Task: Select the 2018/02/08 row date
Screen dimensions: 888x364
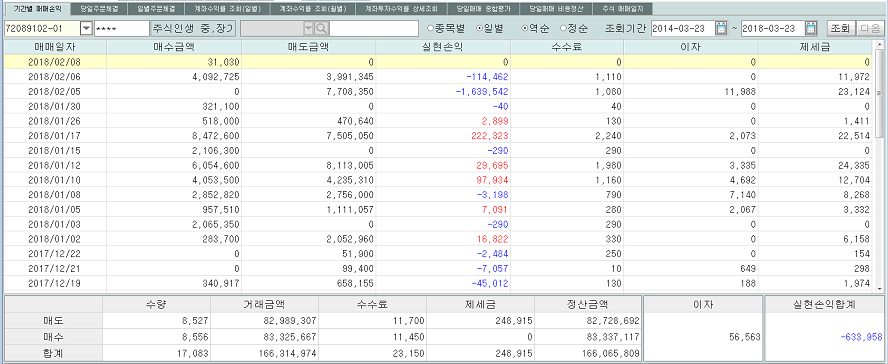Action: 54,62
